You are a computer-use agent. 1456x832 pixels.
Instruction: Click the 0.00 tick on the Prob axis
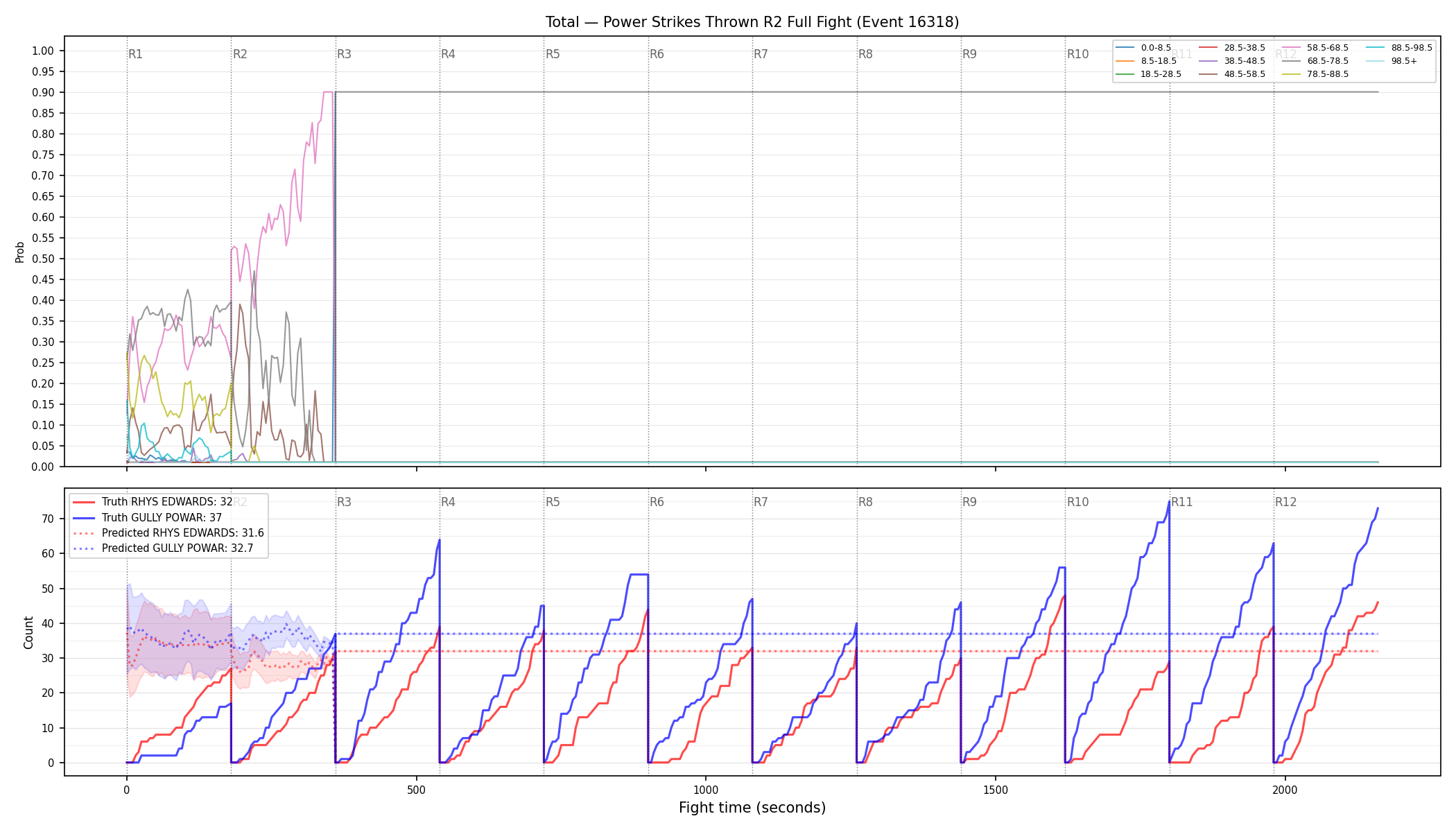(x=43, y=467)
